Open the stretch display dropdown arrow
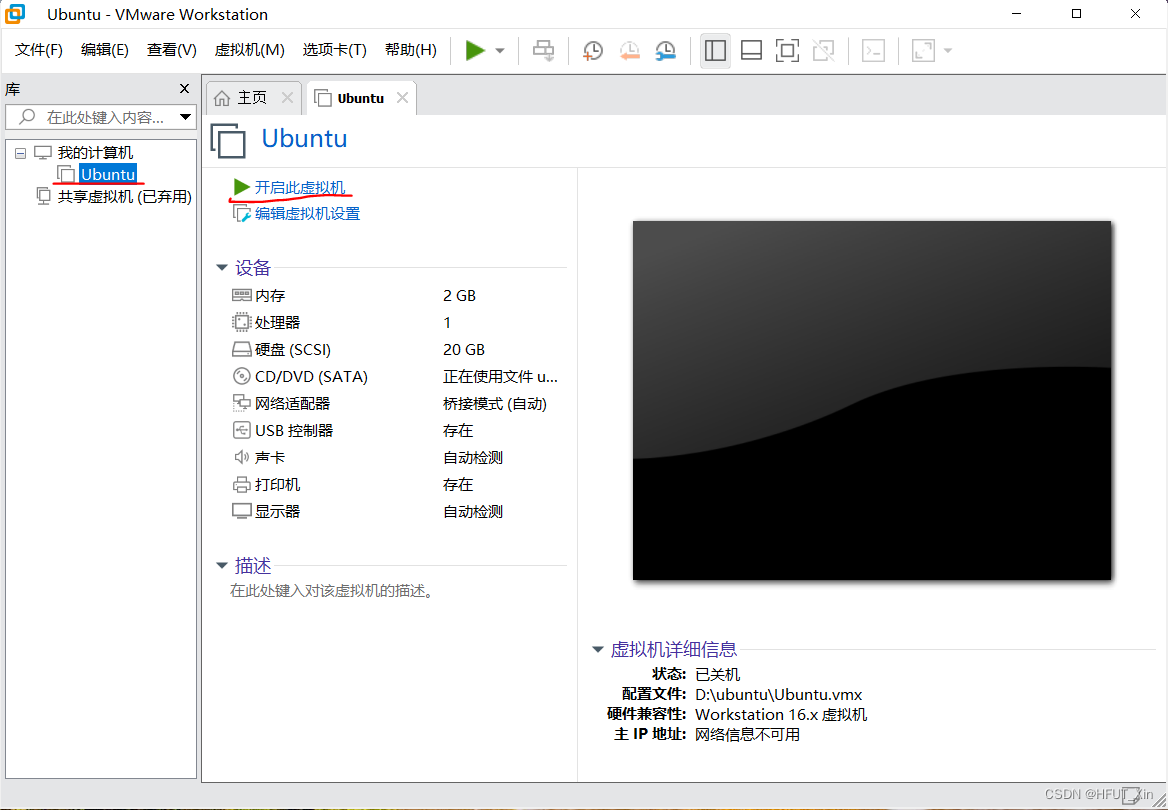This screenshot has height=810, width=1168. 948,51
